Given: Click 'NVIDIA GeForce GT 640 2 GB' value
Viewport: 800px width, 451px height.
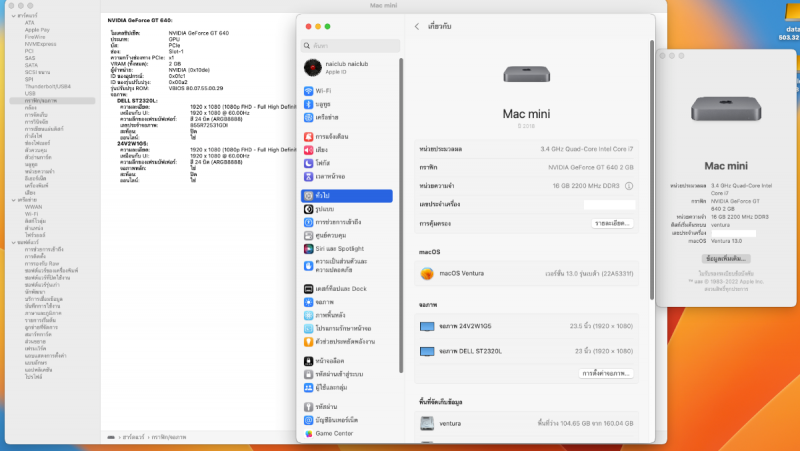Looking at the screenshot, I should [591, 167].
